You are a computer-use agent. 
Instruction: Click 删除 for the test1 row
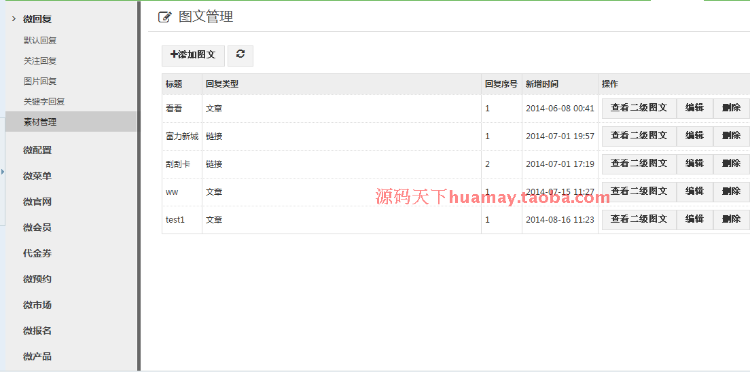pos(731,219)
